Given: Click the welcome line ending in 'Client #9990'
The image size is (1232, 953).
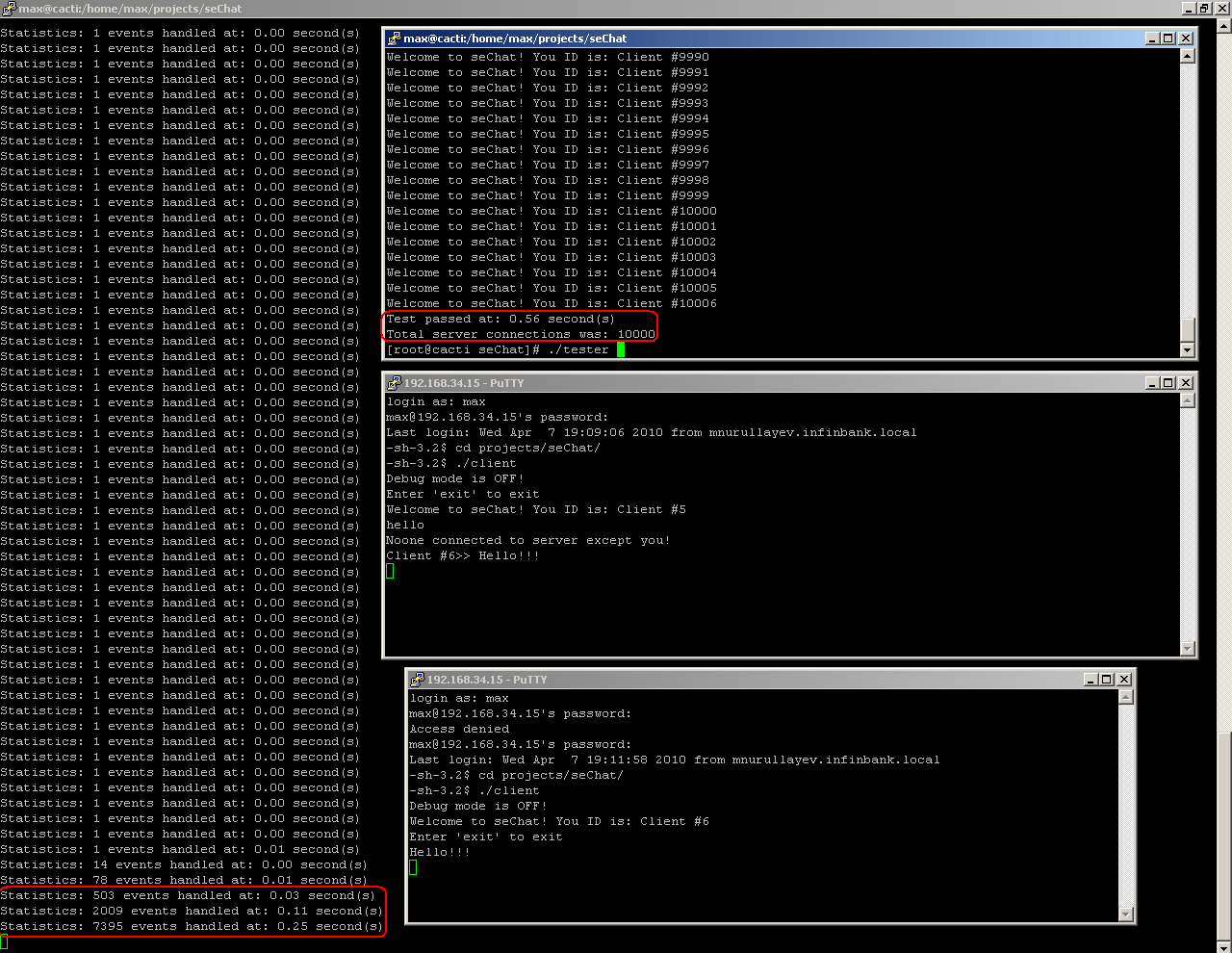Looking at the screenshot, I should click(548, 57).
